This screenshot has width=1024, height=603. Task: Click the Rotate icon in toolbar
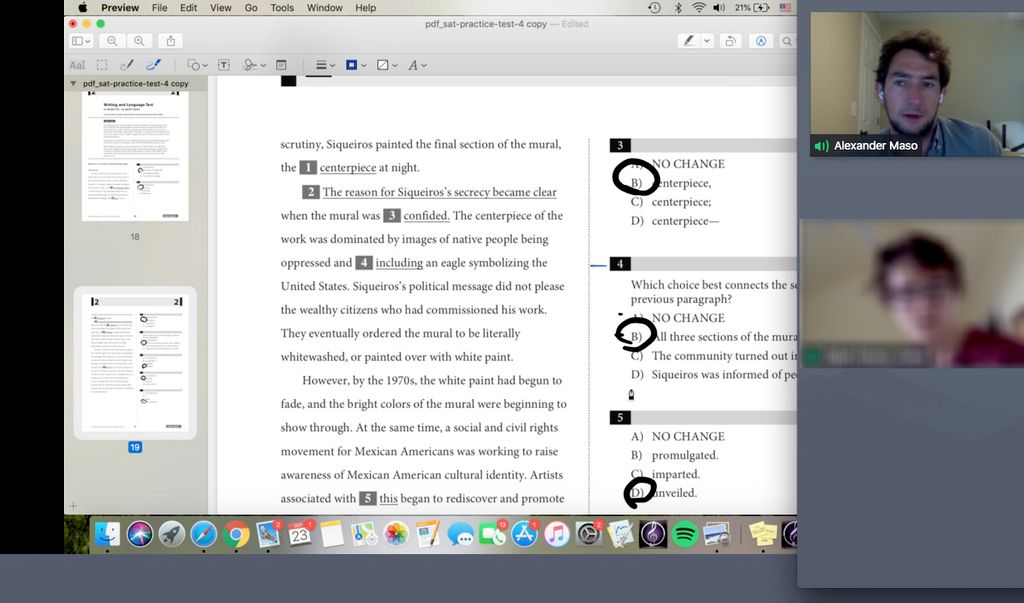(731, 41)
